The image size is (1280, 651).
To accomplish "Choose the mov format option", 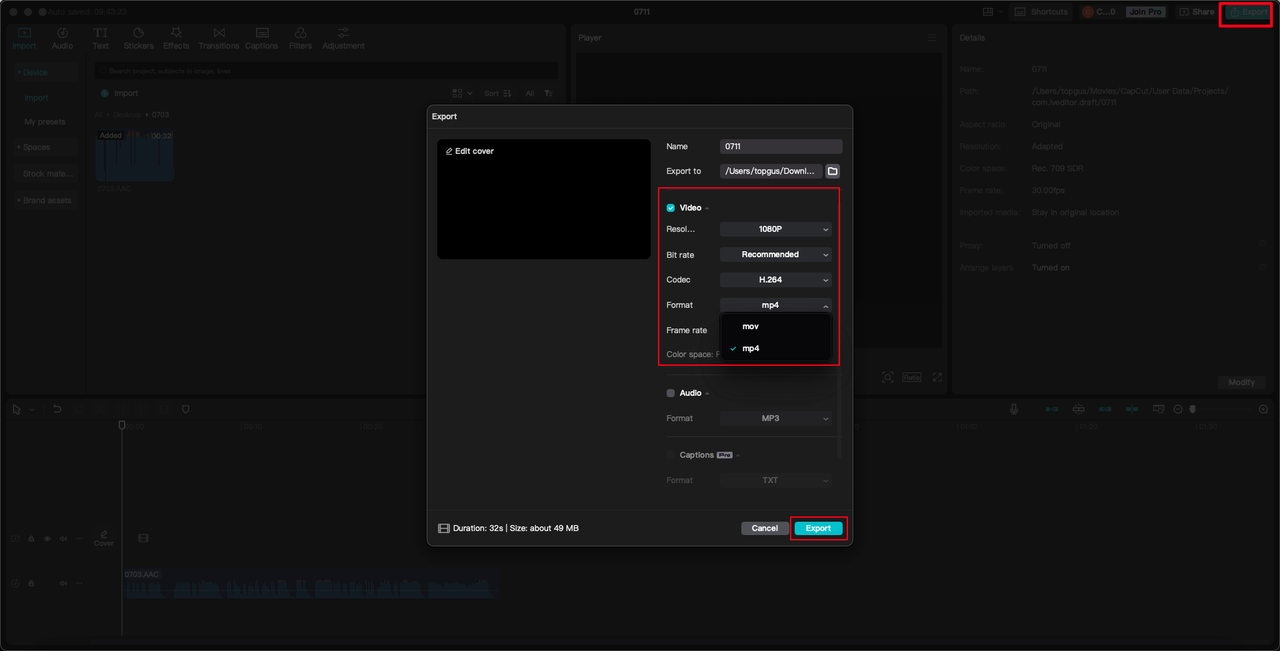I will (x=775, y=326).
